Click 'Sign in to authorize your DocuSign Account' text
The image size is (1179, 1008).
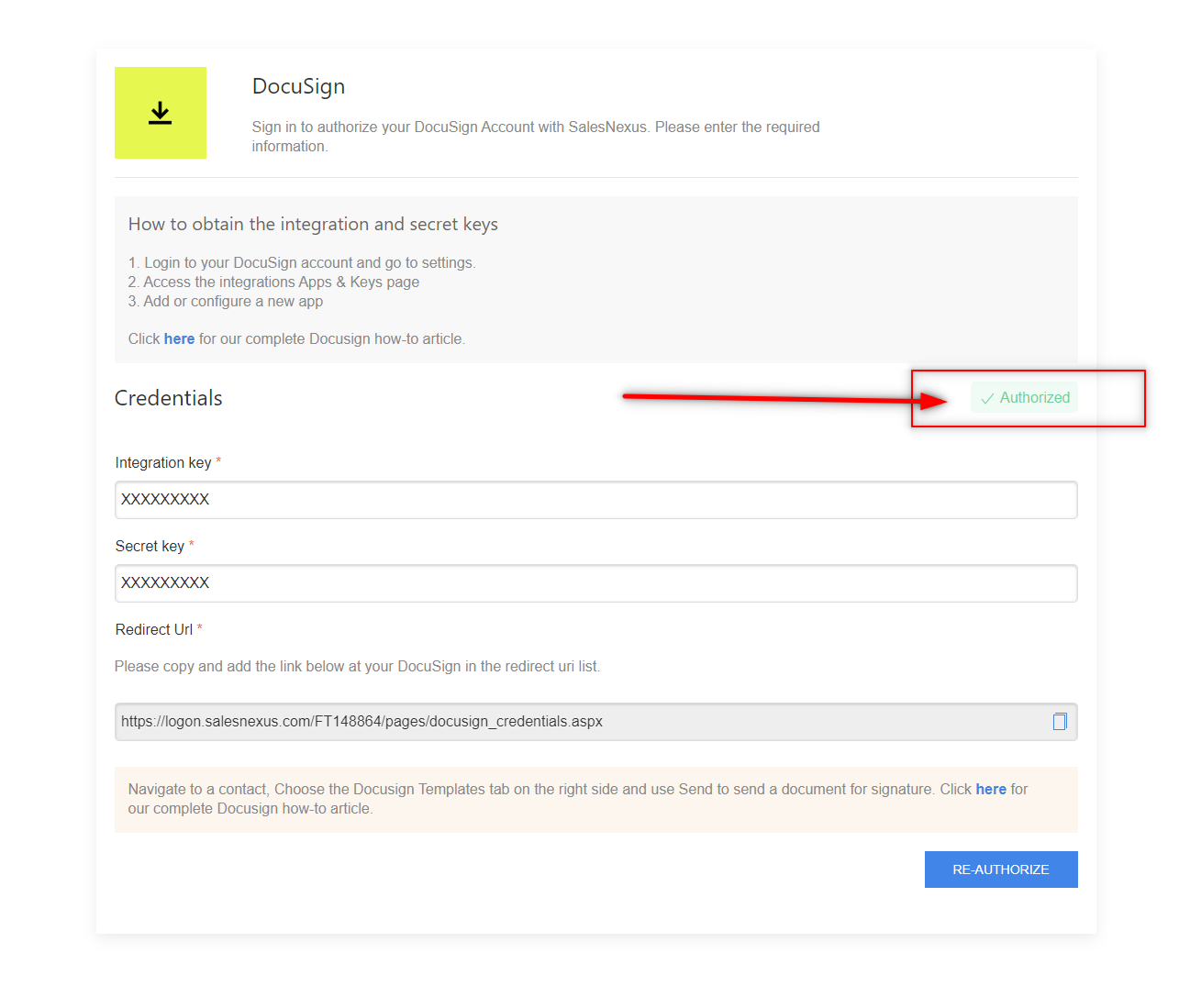[x=536, y=137]
